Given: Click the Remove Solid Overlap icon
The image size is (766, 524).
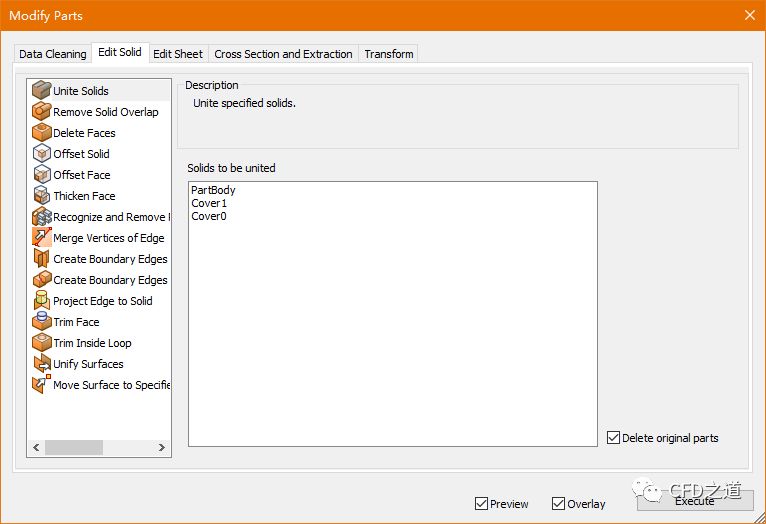Looking at the screenshot, I should pos(42,111).
